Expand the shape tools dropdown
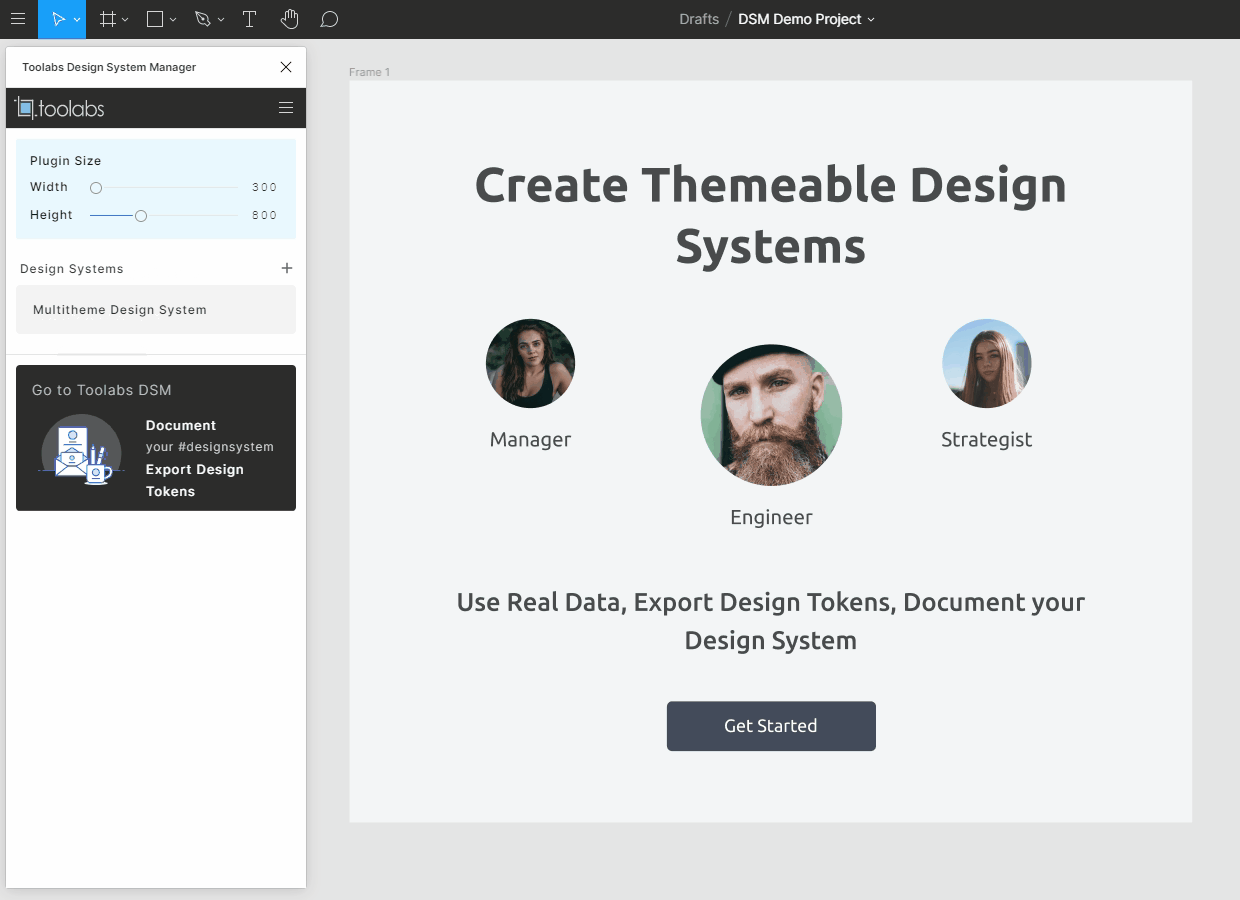 point(171,19)
